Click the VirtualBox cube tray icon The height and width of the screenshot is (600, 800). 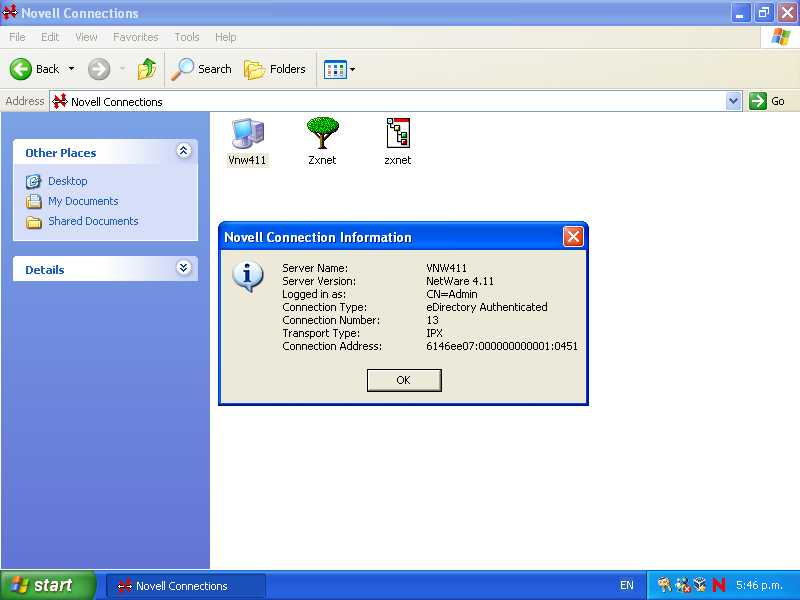pos(700,585)
